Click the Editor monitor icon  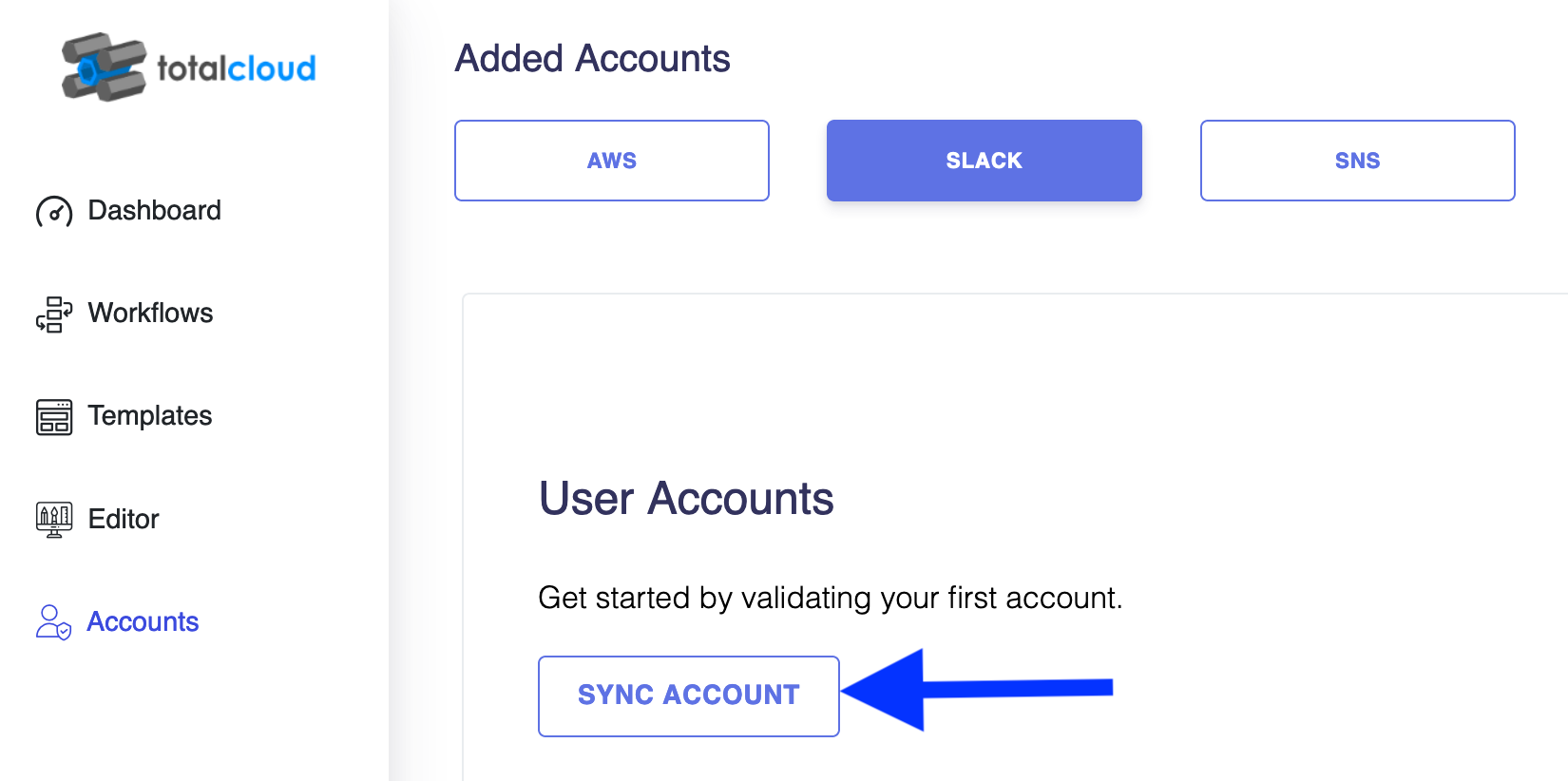pyautogui.click(x=54, y=520)
